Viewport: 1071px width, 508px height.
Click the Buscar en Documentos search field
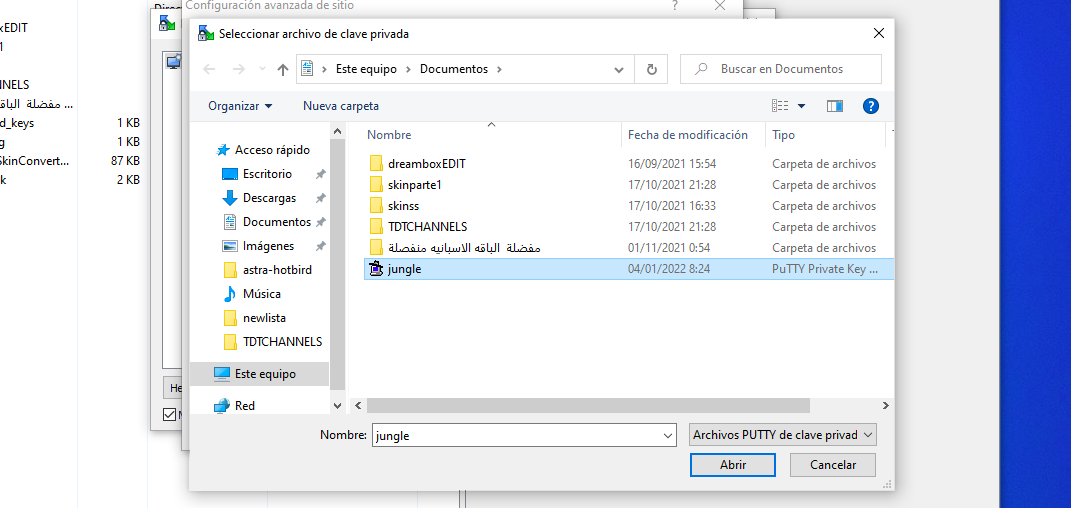point(790,70)
